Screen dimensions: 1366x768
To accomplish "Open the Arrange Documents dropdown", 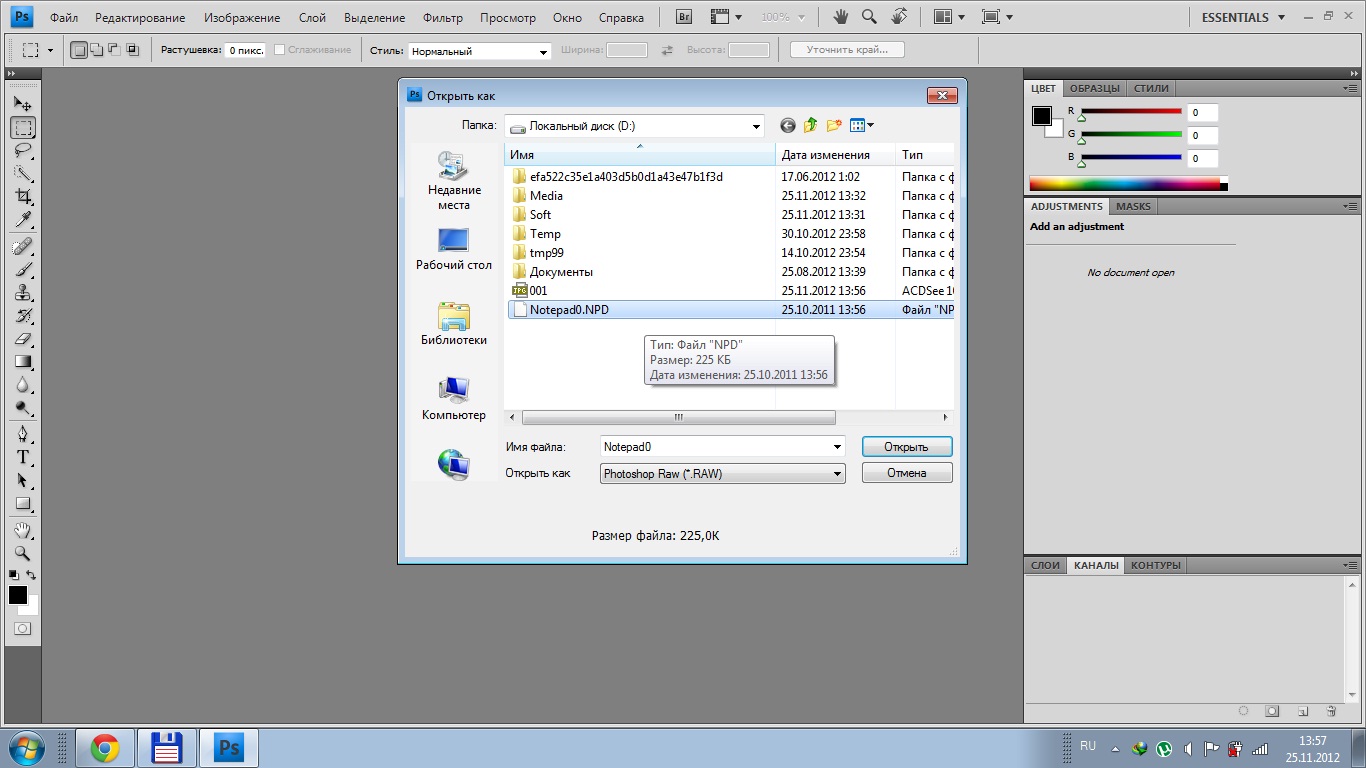I will tap(949, 17).
